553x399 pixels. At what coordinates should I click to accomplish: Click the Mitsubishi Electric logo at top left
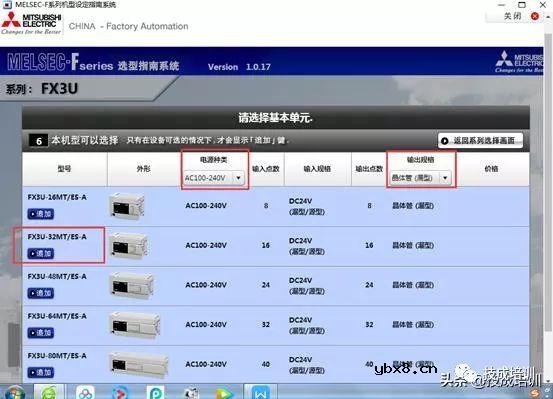pyautogui.click(x=31, y=24)
